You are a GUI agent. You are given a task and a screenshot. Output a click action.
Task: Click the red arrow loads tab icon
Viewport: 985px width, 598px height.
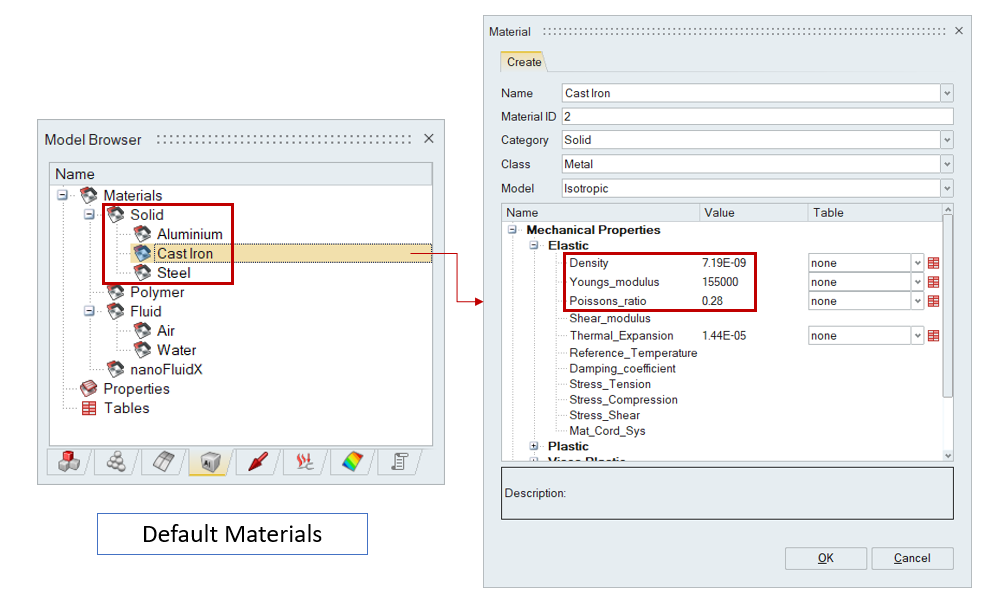258,461
